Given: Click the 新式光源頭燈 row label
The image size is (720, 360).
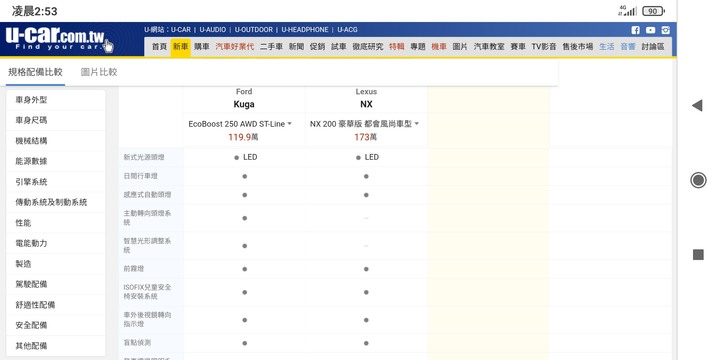Looking at the screenshot, I should pyautogui.click(x=144, y=157).
